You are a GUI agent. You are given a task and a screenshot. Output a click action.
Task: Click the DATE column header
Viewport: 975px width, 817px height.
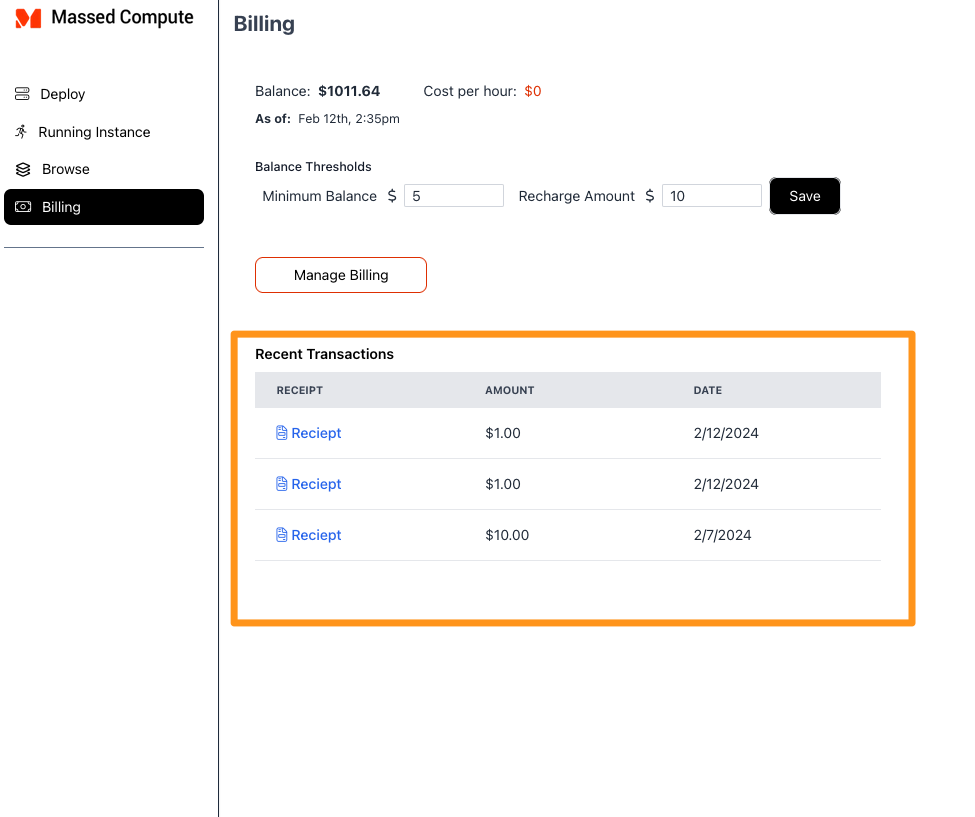tap(708, 390)
